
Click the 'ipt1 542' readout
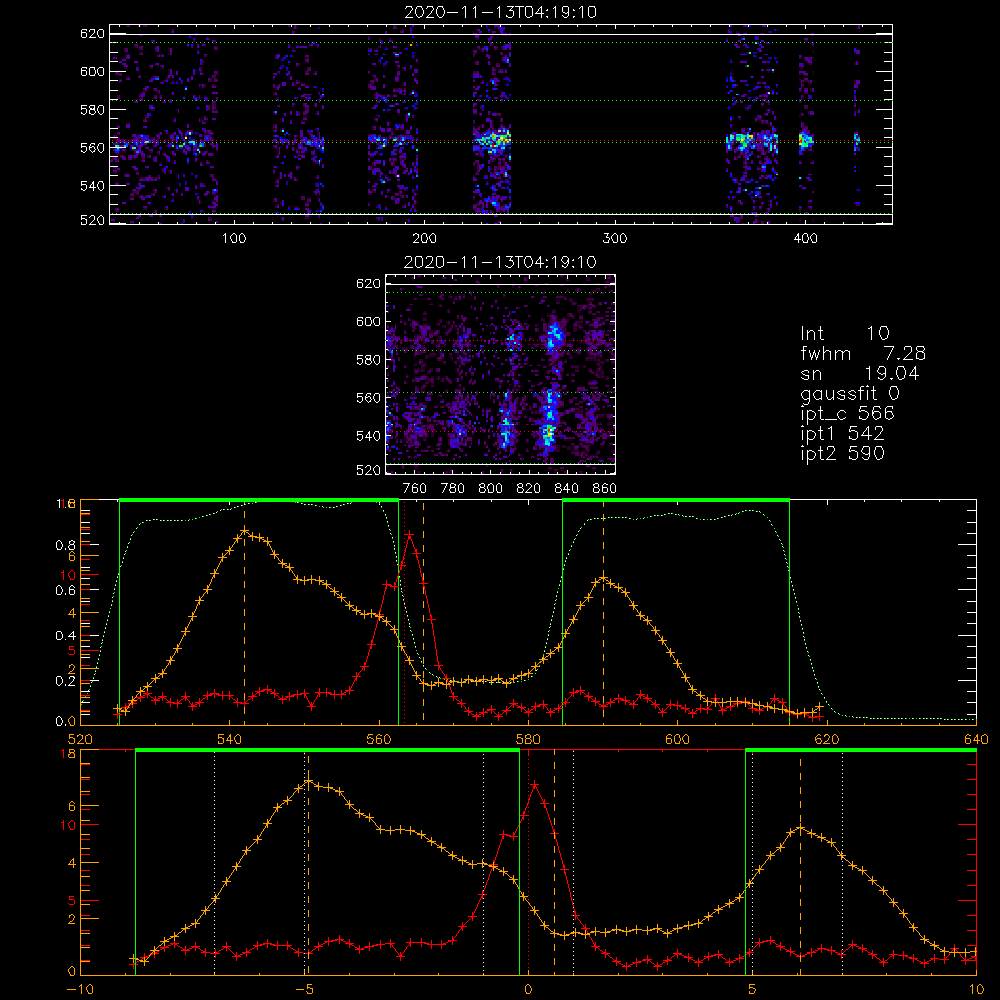tap(842, 434)
